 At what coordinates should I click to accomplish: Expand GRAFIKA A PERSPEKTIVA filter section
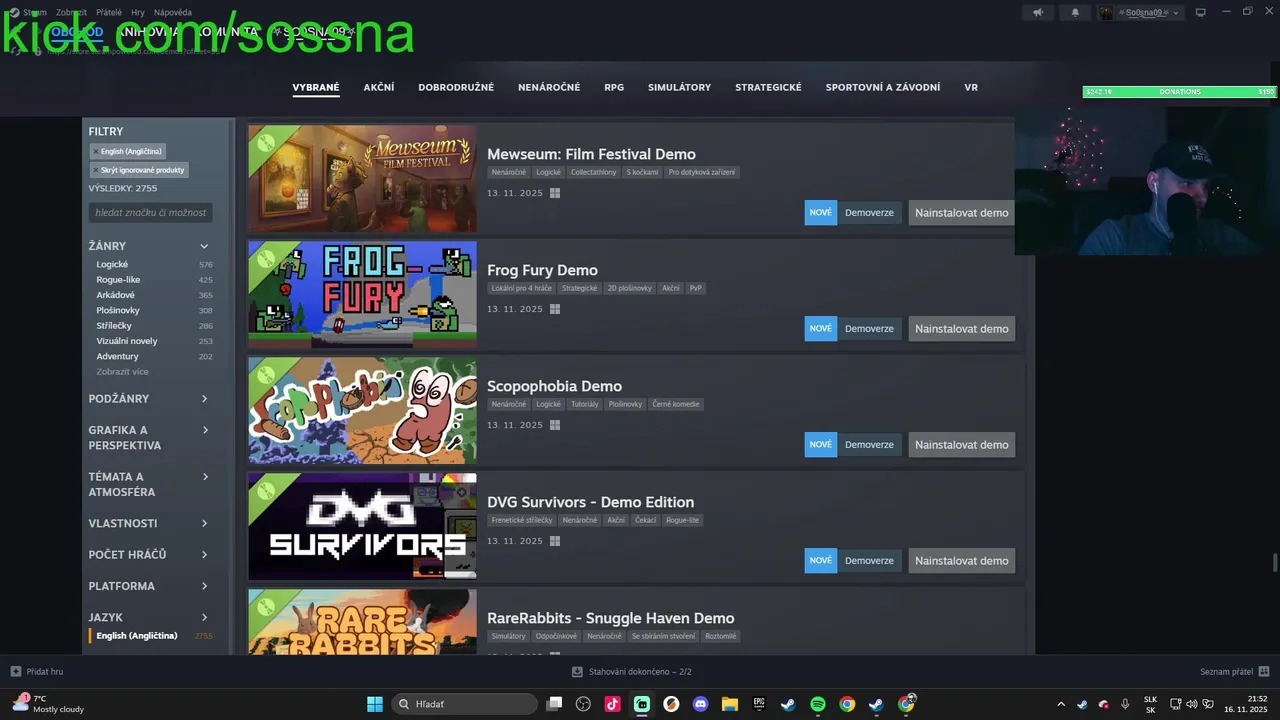pyautogui.click(x=150, y=437)
